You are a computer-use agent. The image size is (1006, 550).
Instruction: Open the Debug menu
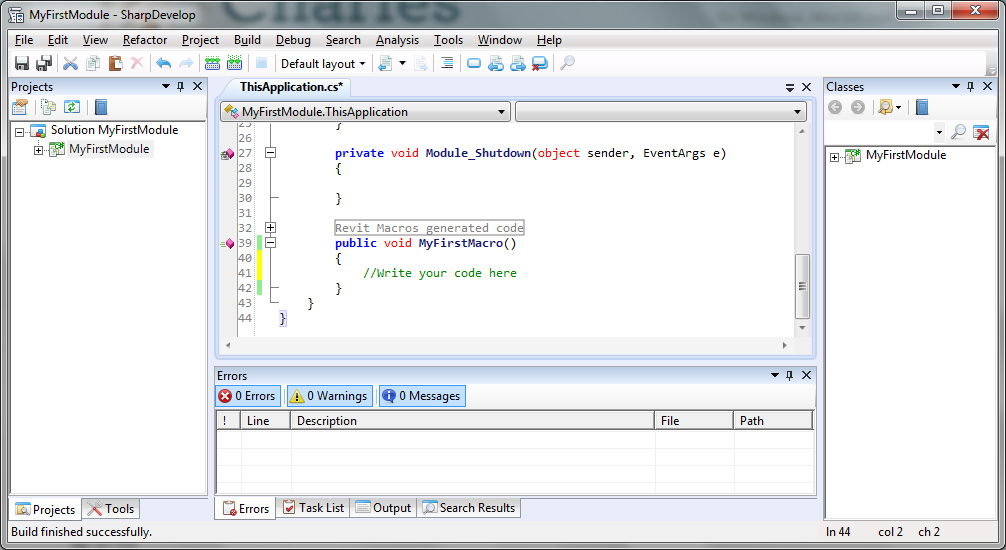(293, 40)
